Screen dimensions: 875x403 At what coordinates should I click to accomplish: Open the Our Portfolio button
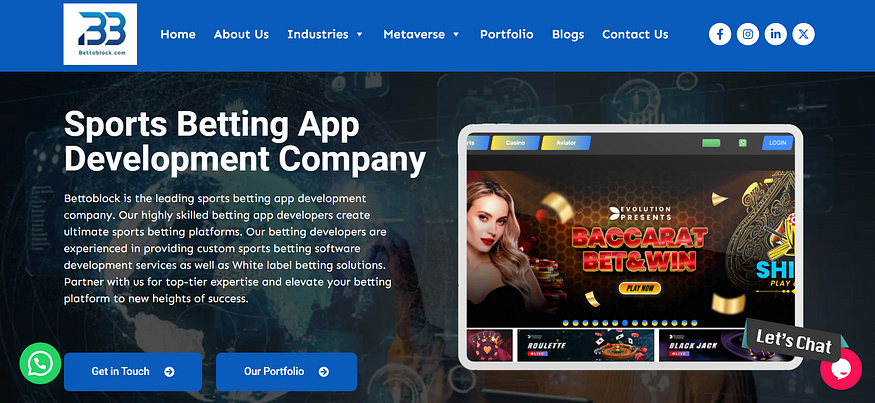(286, 372)
